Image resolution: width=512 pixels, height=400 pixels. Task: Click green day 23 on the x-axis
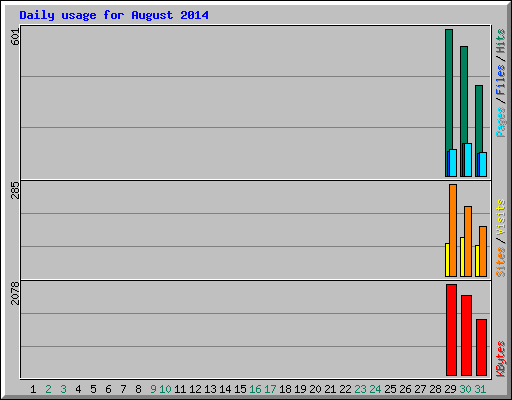point(360,389)
